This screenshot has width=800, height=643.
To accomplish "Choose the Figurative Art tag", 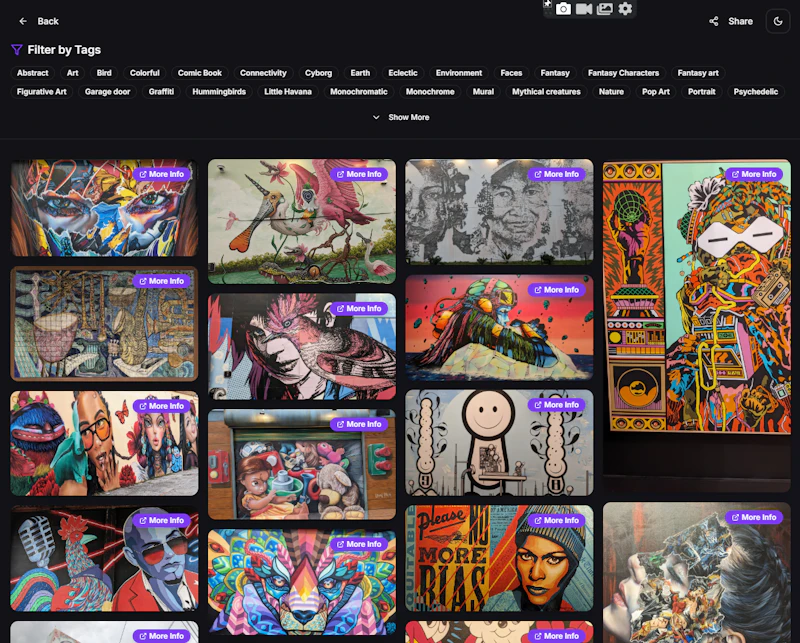I will (42, 92).
